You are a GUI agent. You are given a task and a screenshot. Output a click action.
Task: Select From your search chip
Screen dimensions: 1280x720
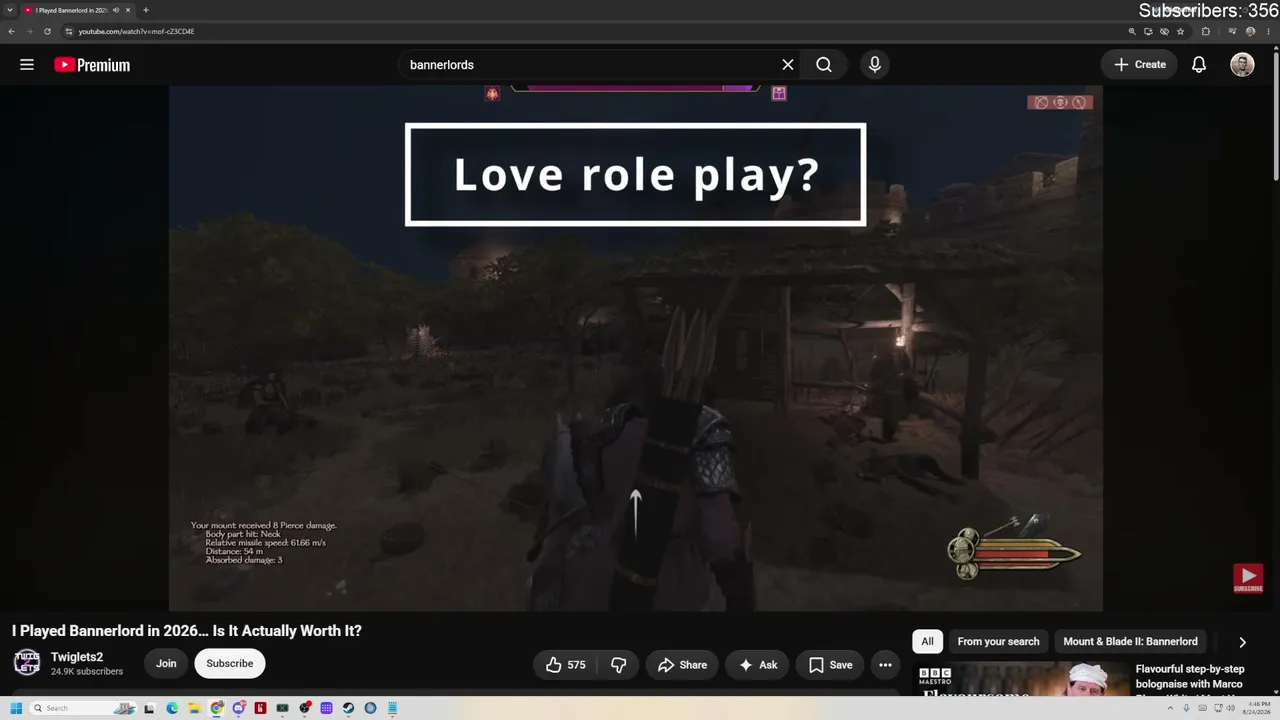998,642
